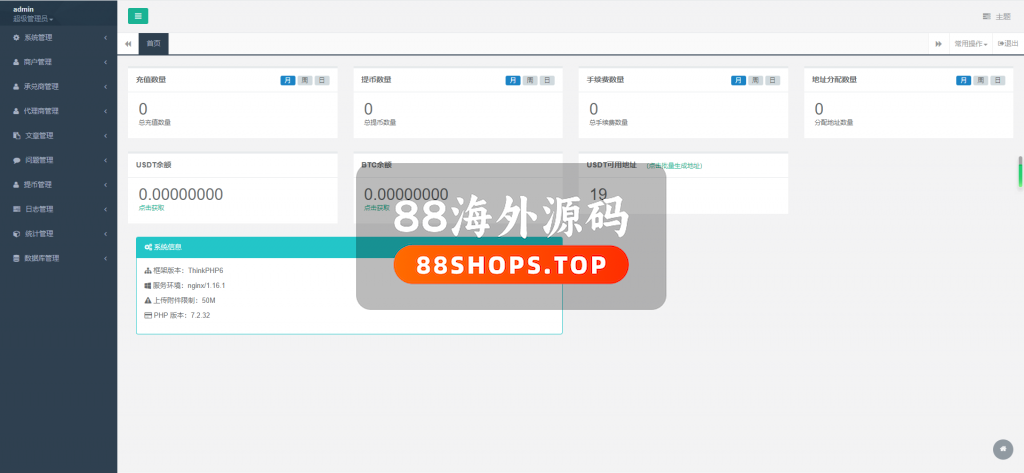Click the 点击批量生成地址 link

coord(674,165)
